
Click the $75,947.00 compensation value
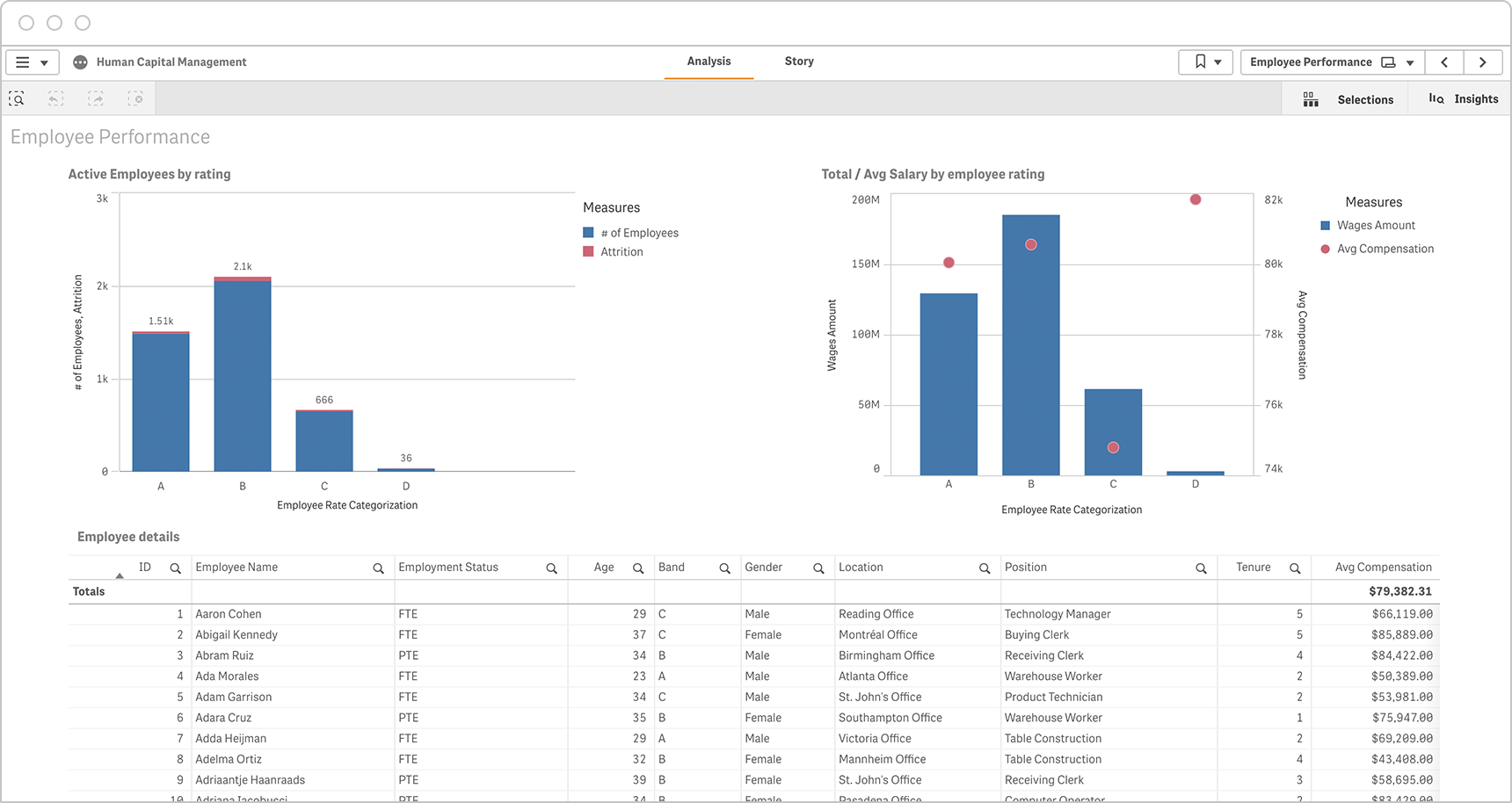1401,718
